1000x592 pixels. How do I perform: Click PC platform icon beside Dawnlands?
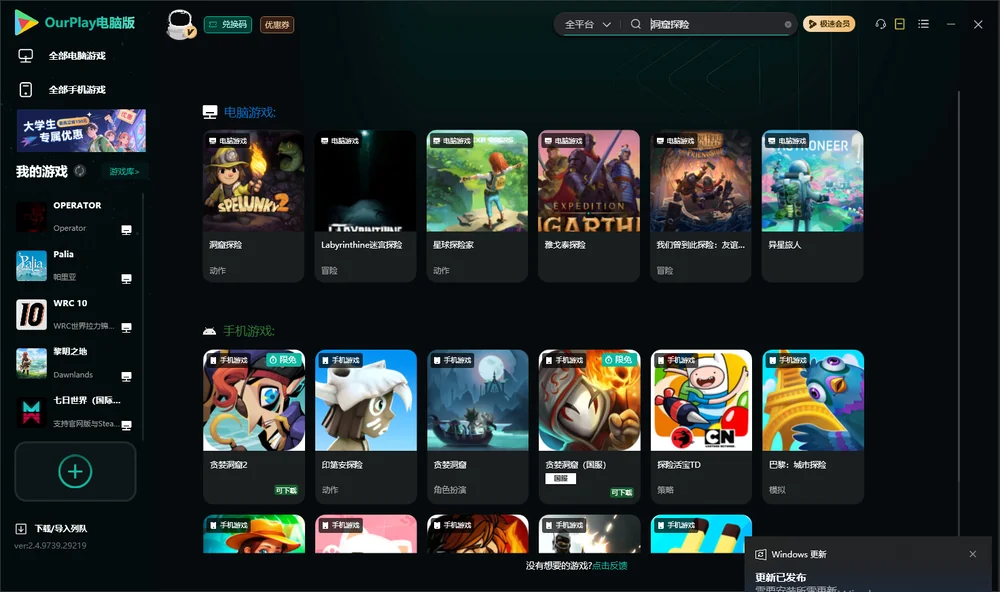click(126, 376)
